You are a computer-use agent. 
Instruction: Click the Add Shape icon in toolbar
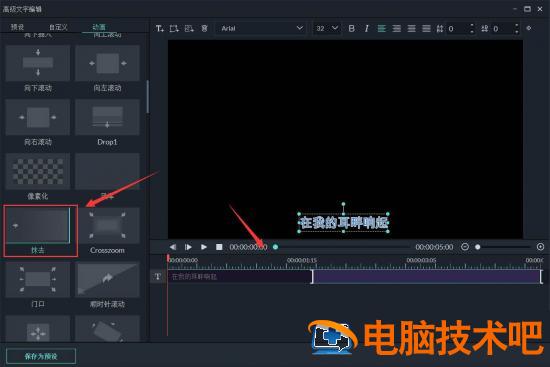(174, 28)
